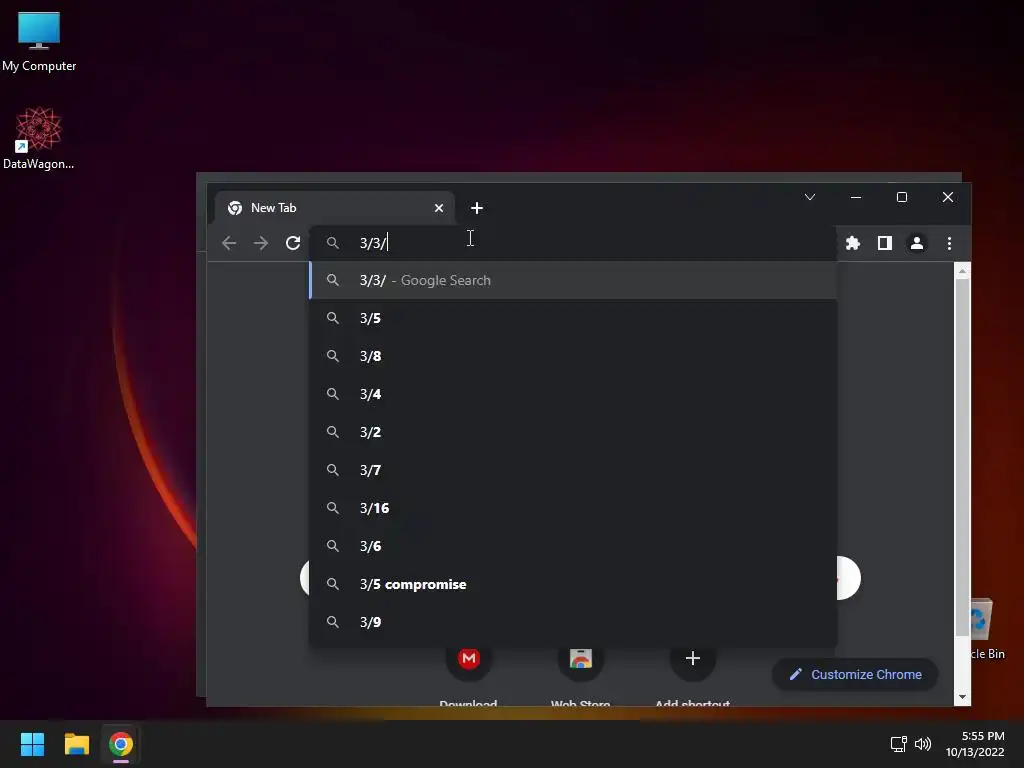
Task: Pick the 3/9 suggestion
Action: tap(573, 622)
